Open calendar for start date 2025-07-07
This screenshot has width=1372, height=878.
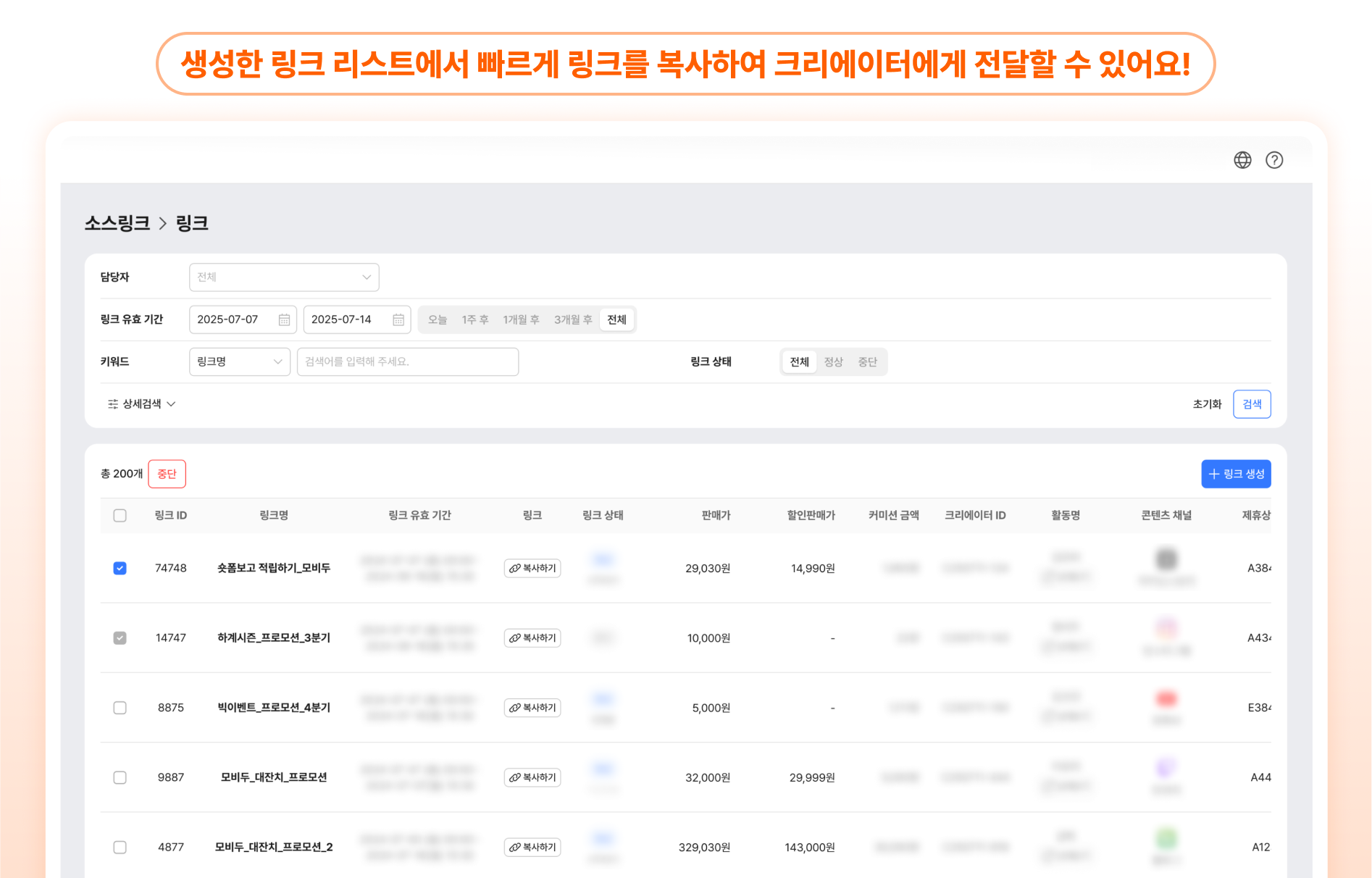coord(284,319)
